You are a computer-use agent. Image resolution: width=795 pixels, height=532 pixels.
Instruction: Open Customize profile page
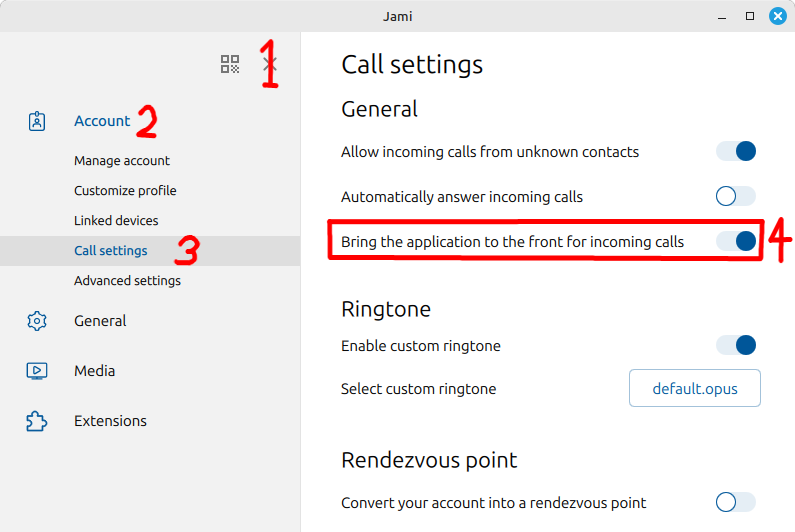point(125,191)
